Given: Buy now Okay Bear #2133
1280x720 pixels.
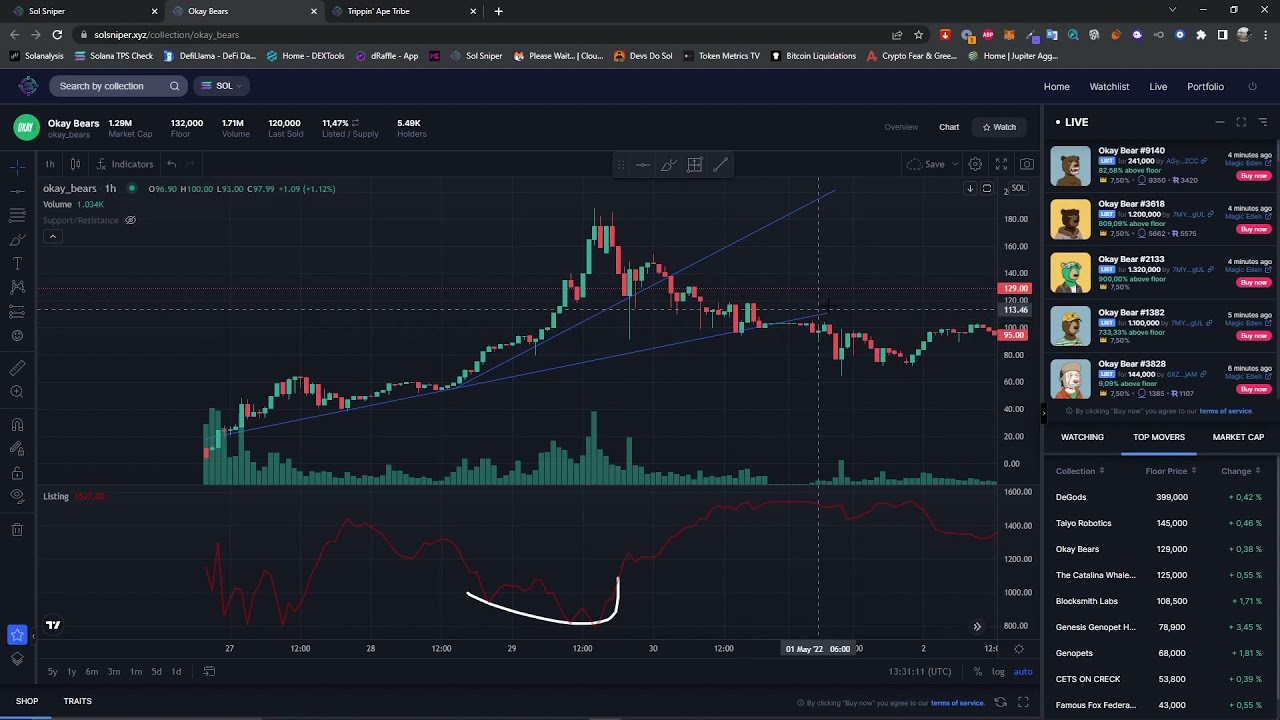Looking at the screenshot, I should point(1253,282).
